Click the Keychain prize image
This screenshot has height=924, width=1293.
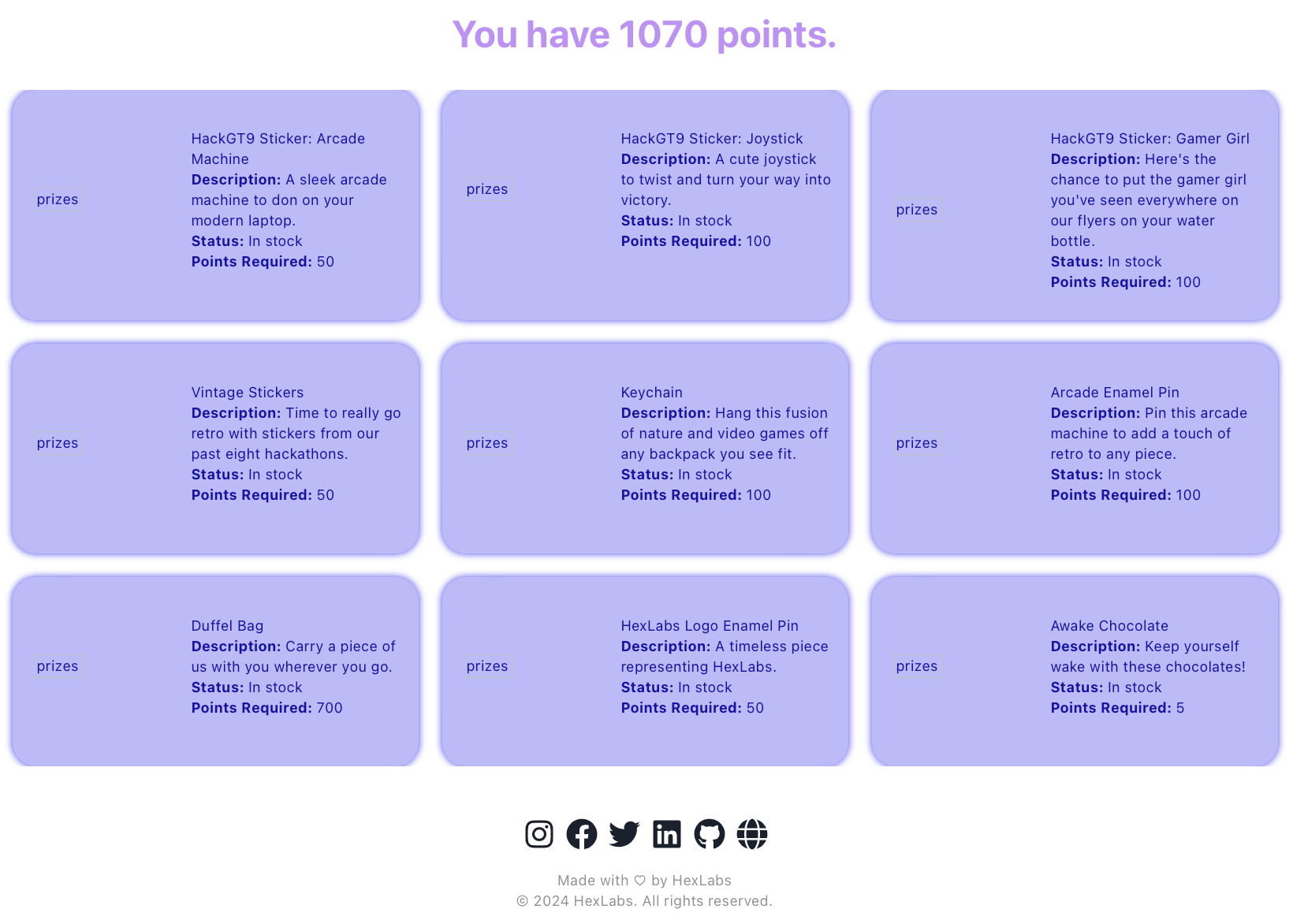click(x=488, y=443)
